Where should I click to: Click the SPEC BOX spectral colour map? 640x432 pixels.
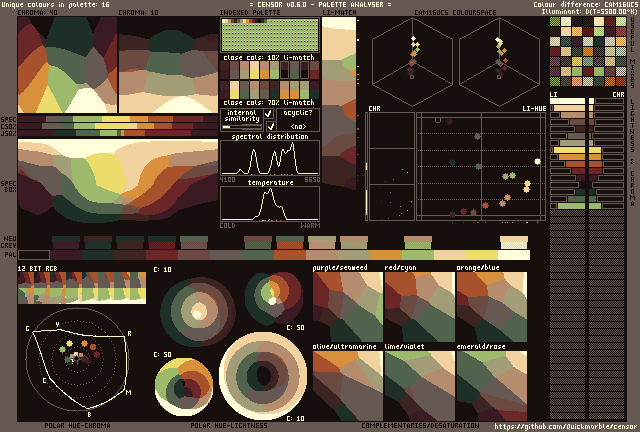click(x=118, y=181)
